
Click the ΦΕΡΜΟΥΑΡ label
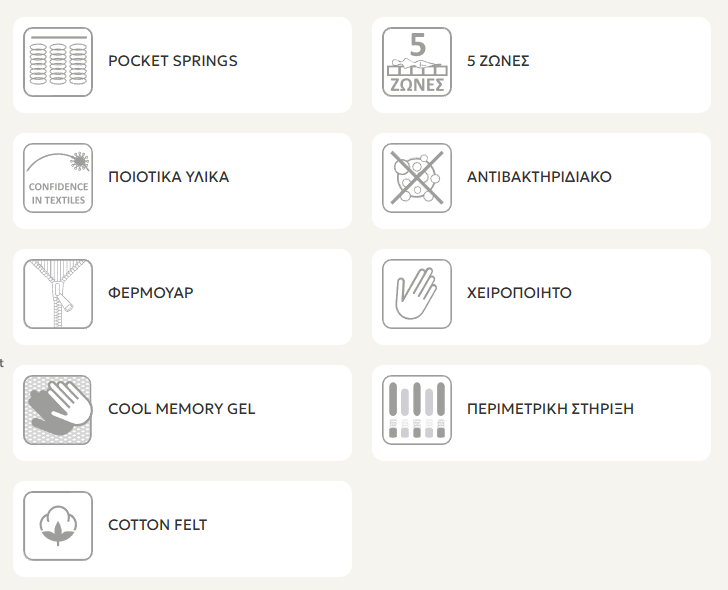coord(151,293)
